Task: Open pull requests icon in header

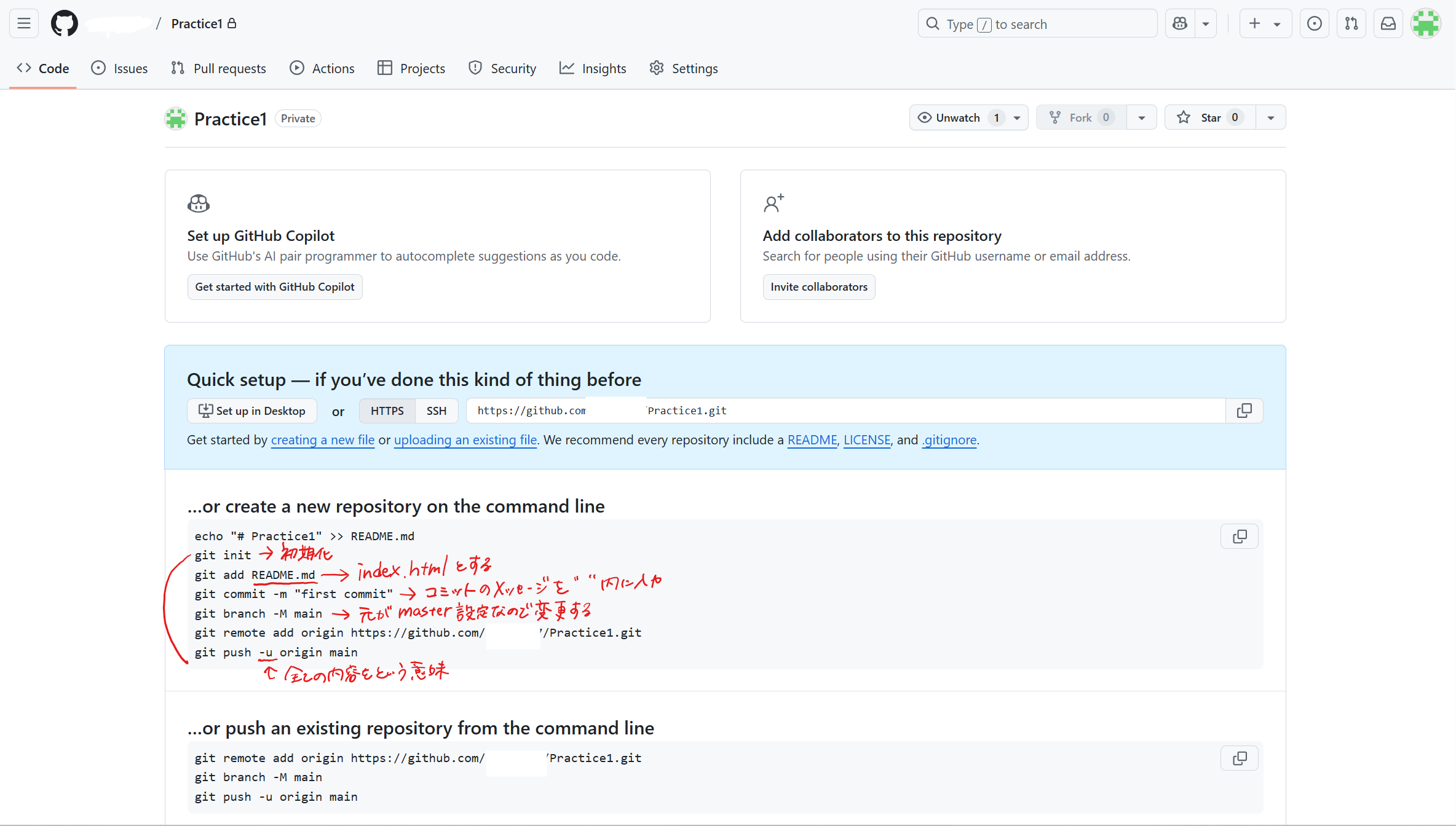Action: tap(1351, 23)
